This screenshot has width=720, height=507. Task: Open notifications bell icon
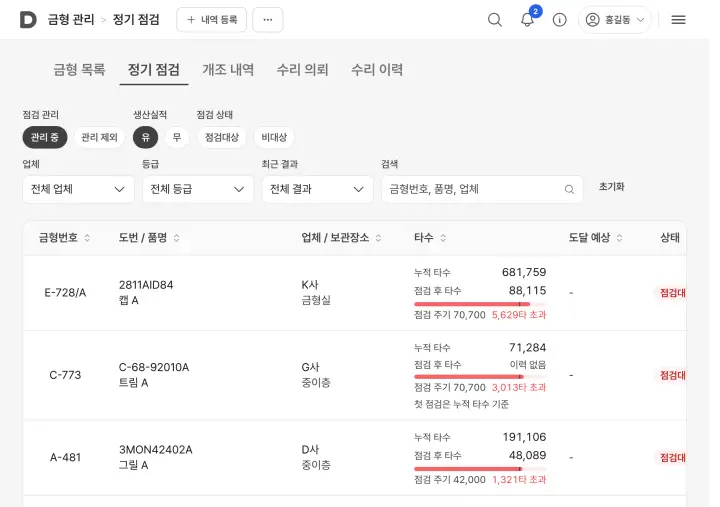[527, 20]
